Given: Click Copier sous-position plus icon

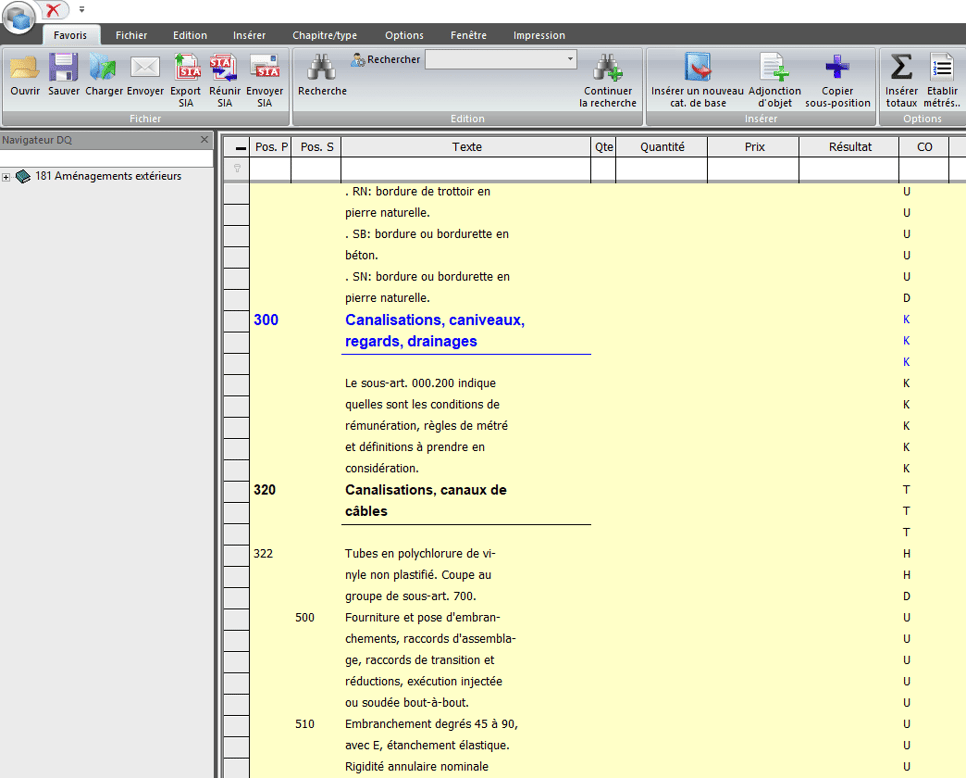Looking at the screenshot, I should pos(837,80).
